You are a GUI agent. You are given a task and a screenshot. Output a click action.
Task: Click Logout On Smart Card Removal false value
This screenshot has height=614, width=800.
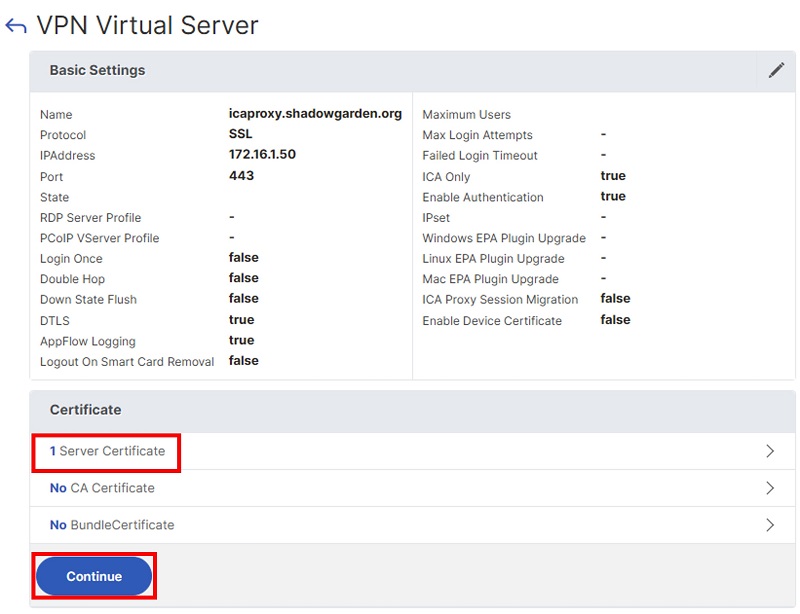243,360
